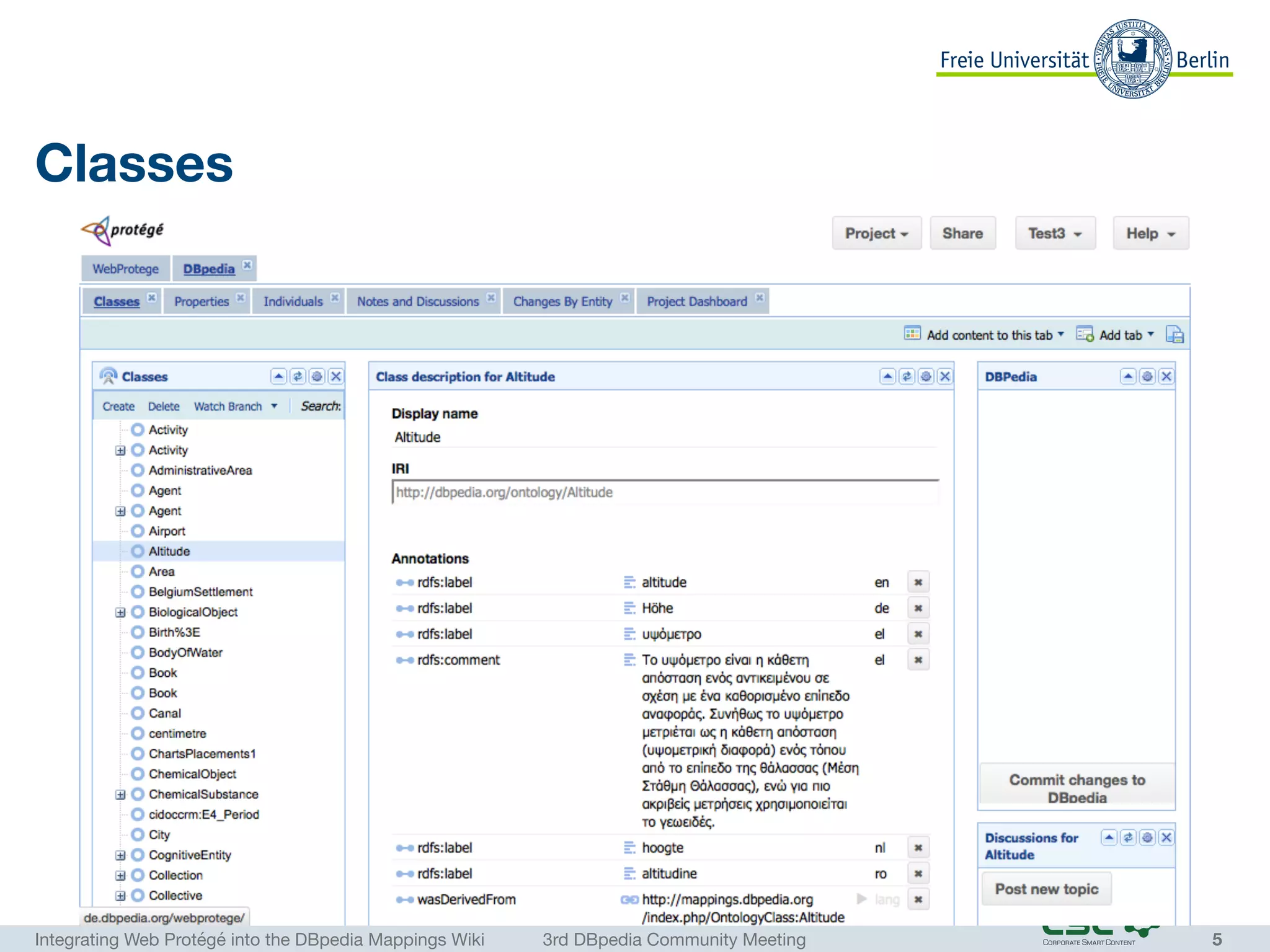This screenshot has height=952, width=1270.
Task: Expand the second Activity class node
Action: click(x=120, y=451)
